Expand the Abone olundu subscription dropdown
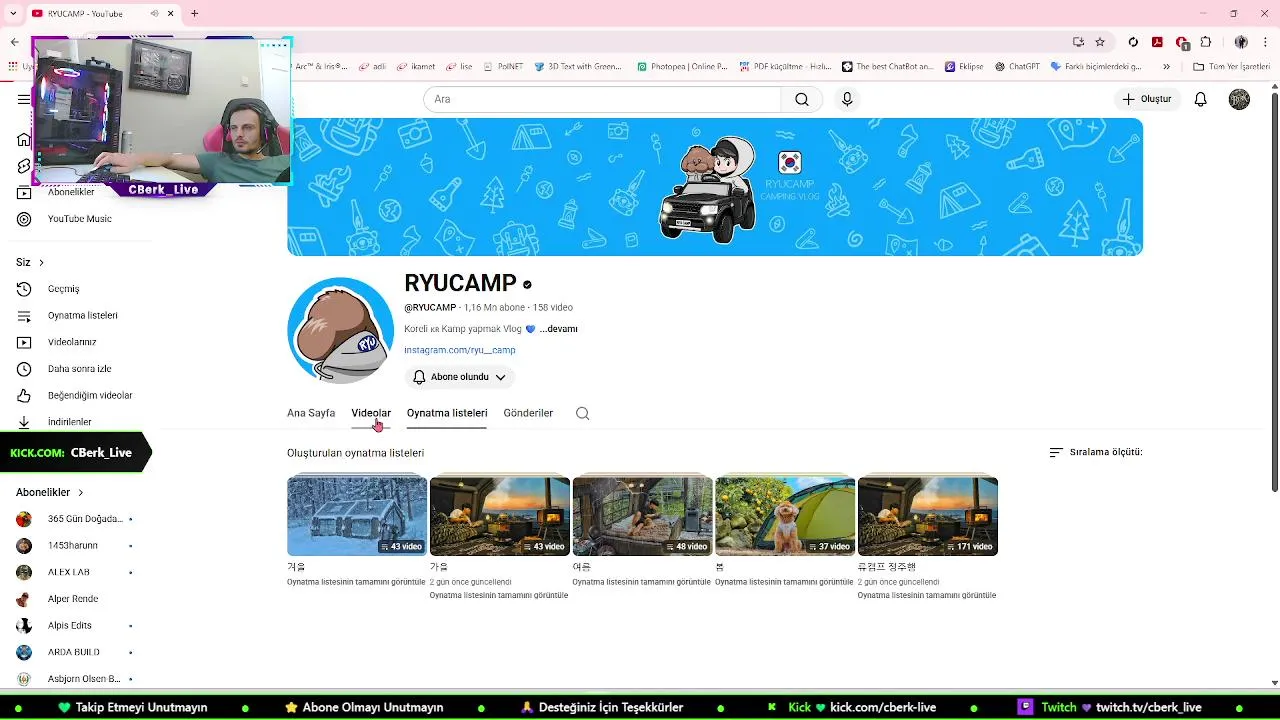 pos(460,377)
